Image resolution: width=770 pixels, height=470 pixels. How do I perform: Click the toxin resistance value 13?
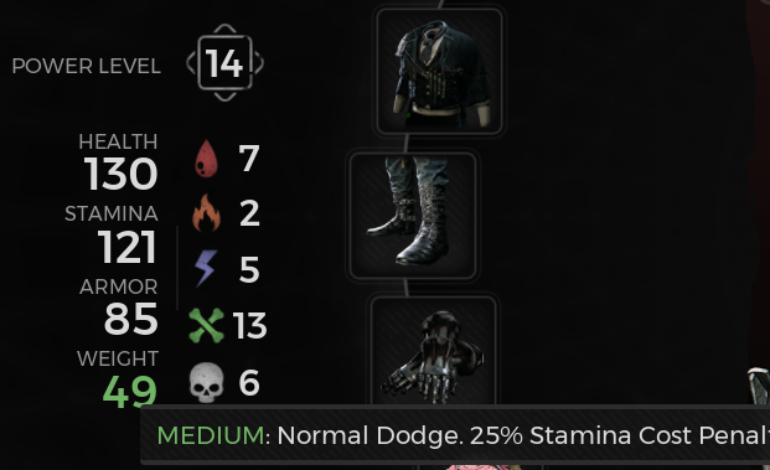click(x=249, y=326)
